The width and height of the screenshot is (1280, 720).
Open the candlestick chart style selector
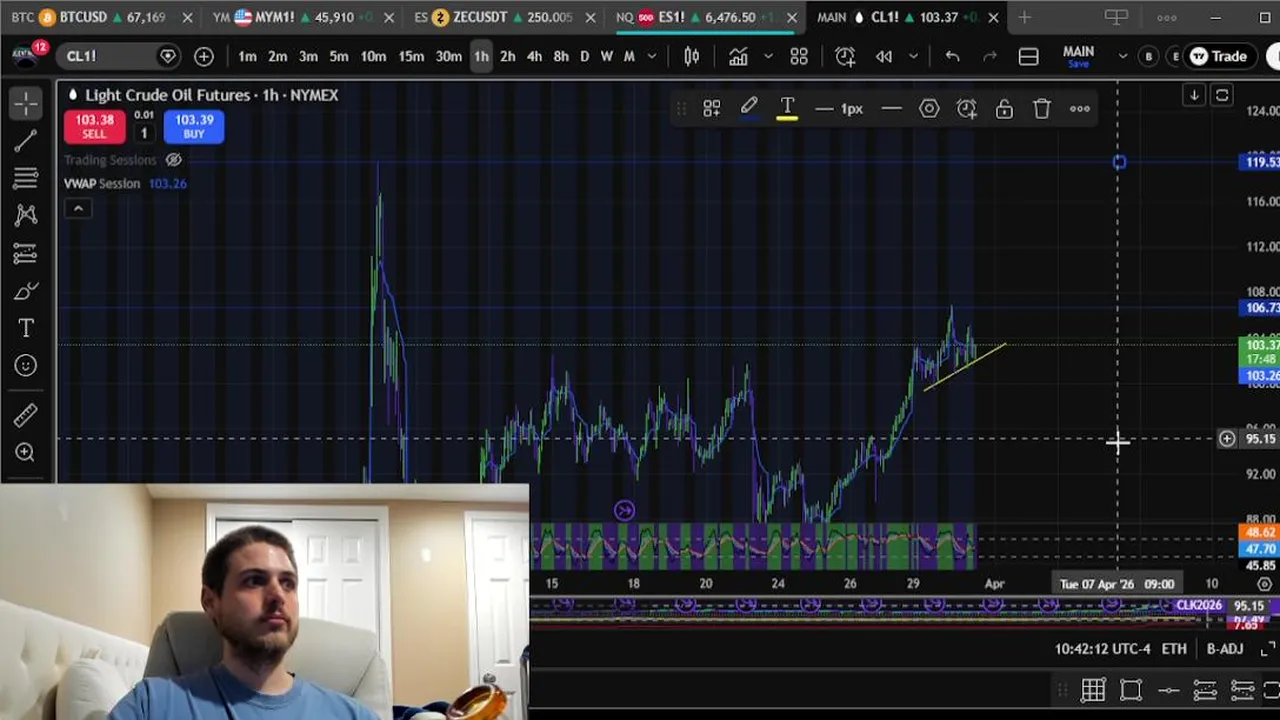pos(691,56)
